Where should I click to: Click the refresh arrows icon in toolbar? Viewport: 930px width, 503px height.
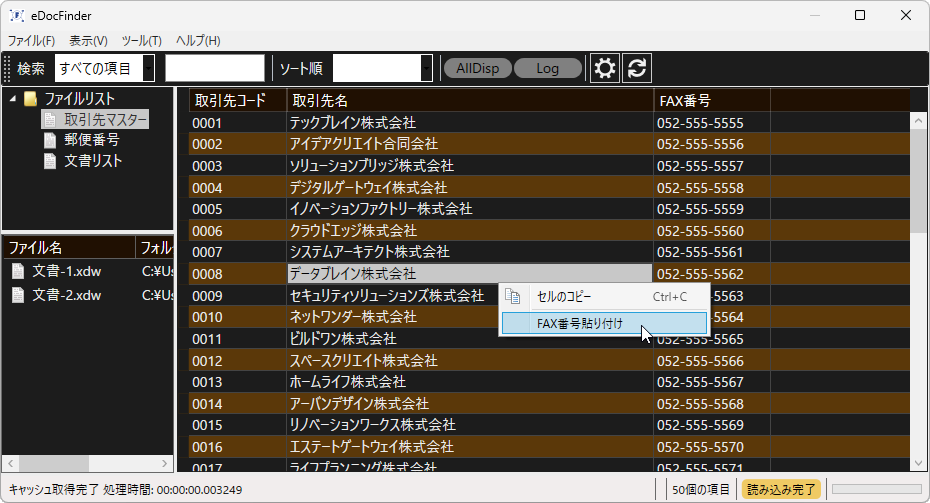tap(637, 68)
